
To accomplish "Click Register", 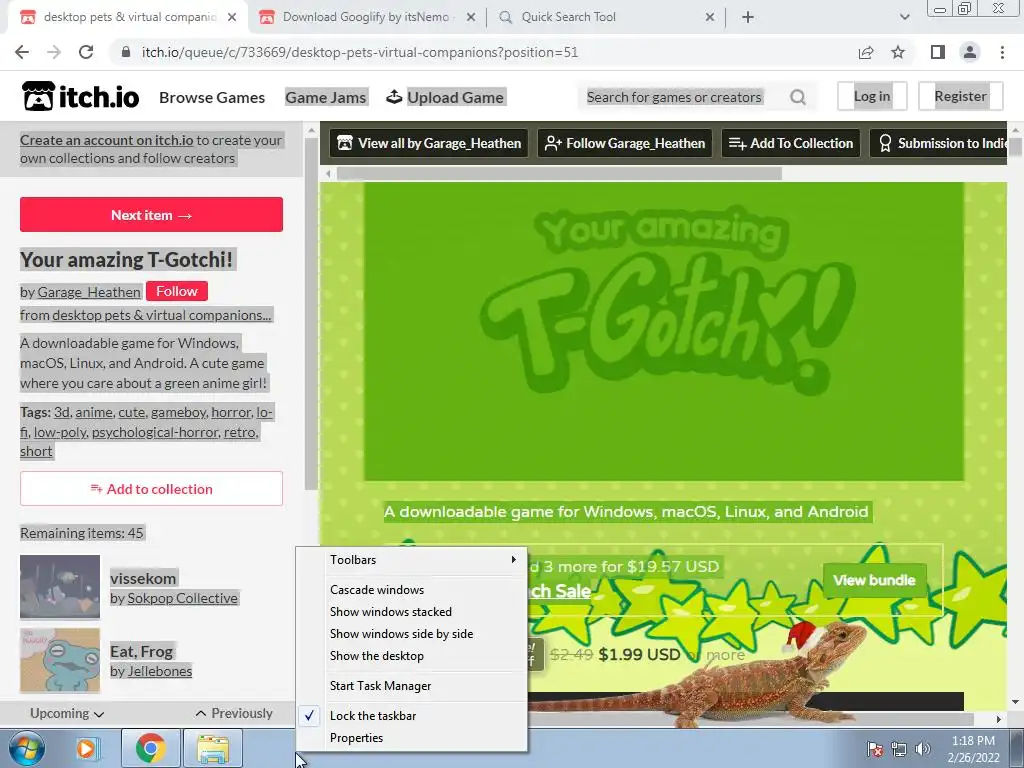I will (961, 97).
